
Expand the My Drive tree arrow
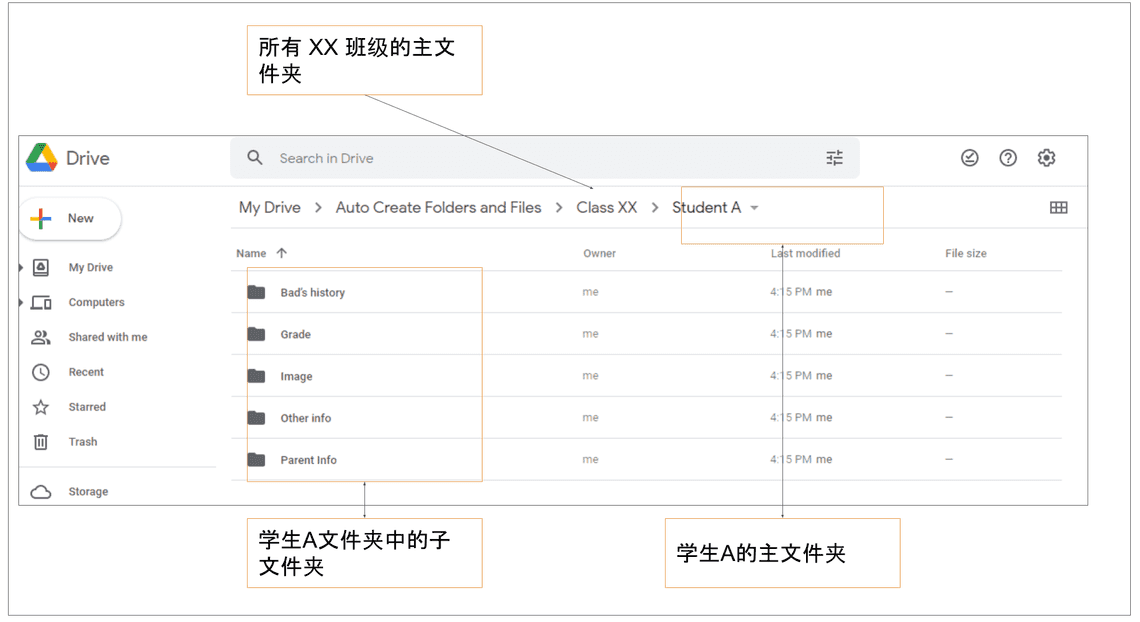click(21, 268)
